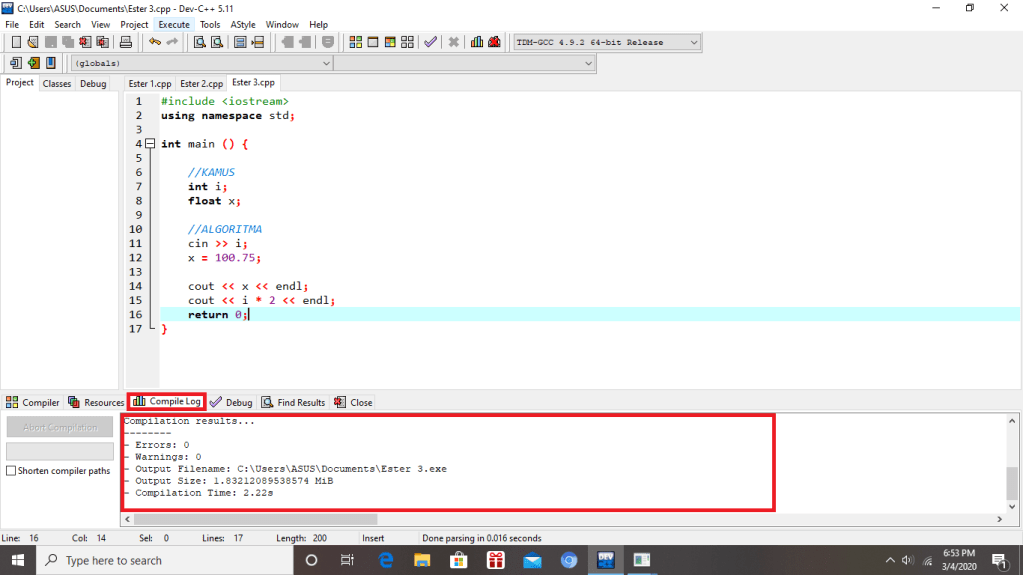Image resolution: width=1023 pixels, height=575 pixels.
Task: Click the Syntax Check checkmark icon
Action: (x=430, y=42)
